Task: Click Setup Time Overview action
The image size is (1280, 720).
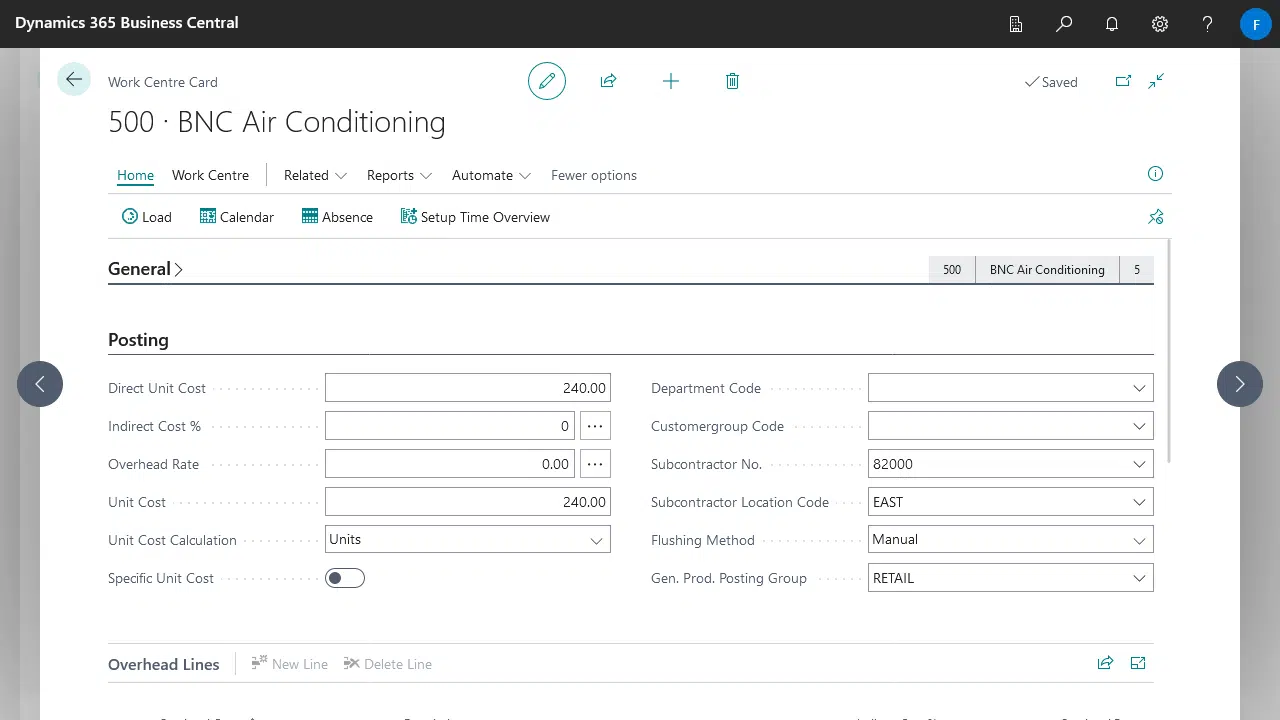Action: click(475, 217)
